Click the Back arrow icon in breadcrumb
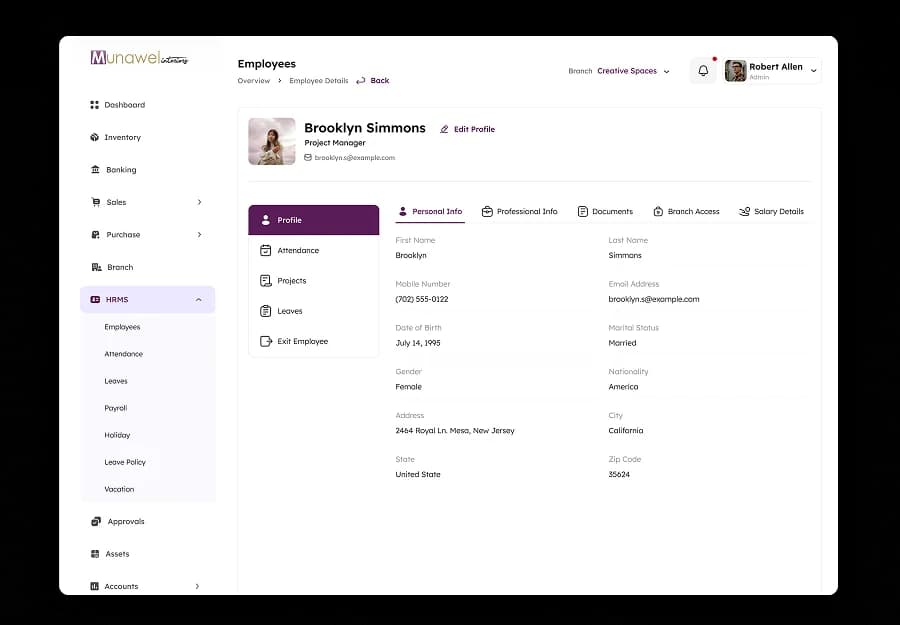 pos(360,80)
